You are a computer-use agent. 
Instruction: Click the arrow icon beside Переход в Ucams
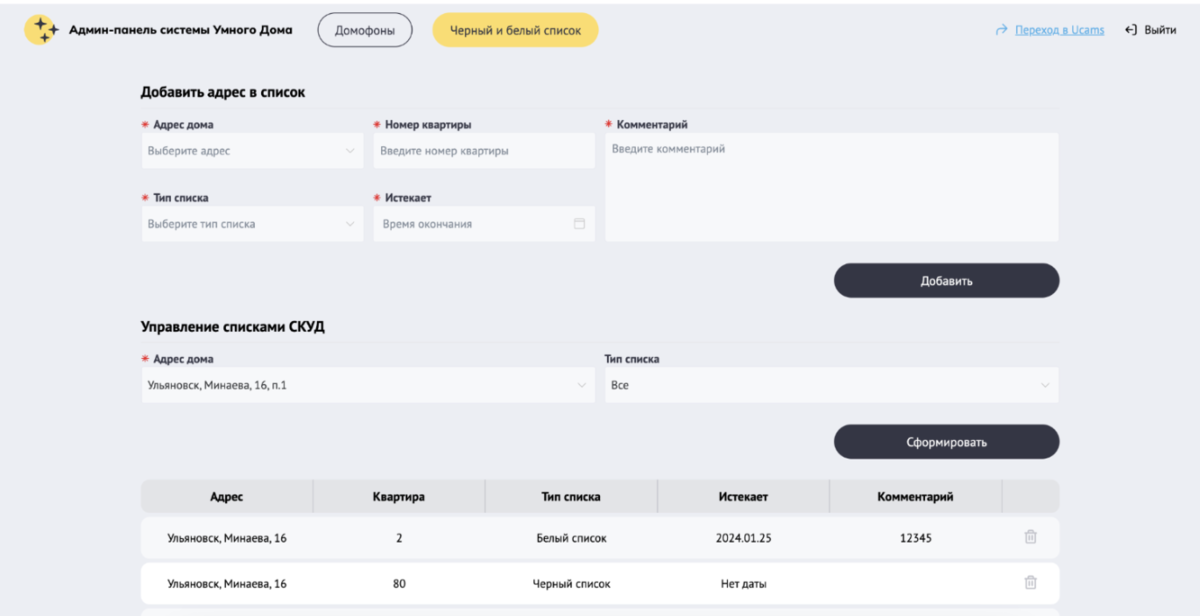coord(1001,30)
